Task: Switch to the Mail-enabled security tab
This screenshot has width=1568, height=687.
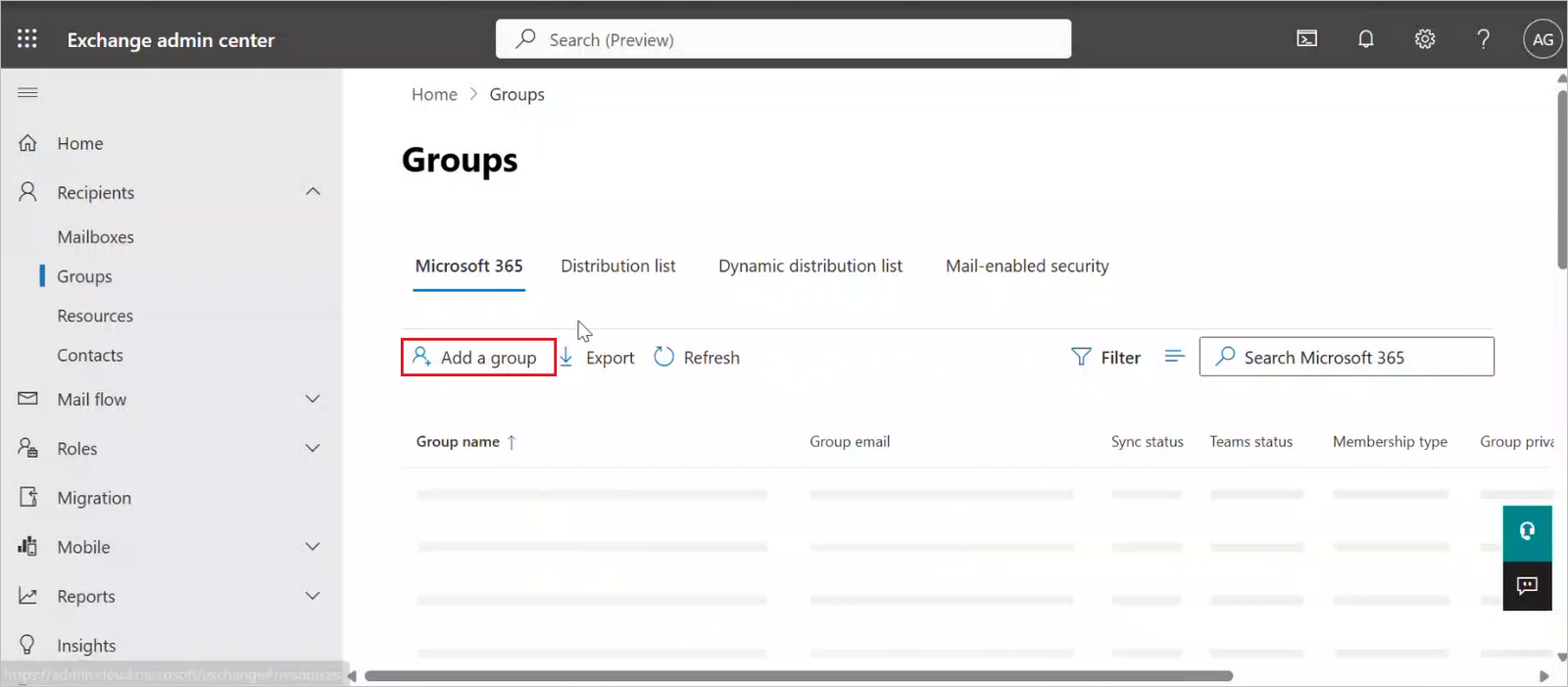Action: (x=1027, y=267)
